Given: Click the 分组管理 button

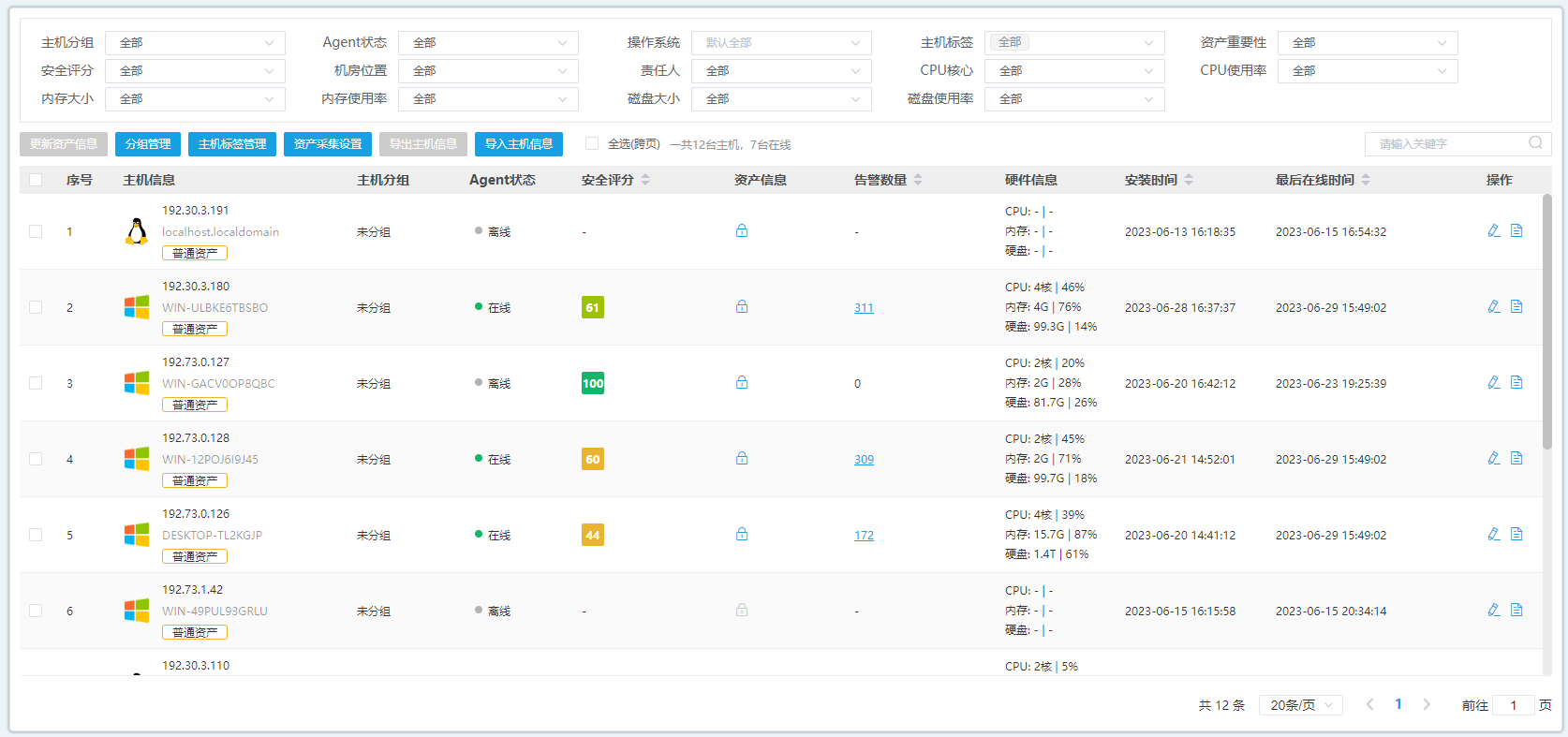Looking at the screenshot, I should tap(148, 144).
